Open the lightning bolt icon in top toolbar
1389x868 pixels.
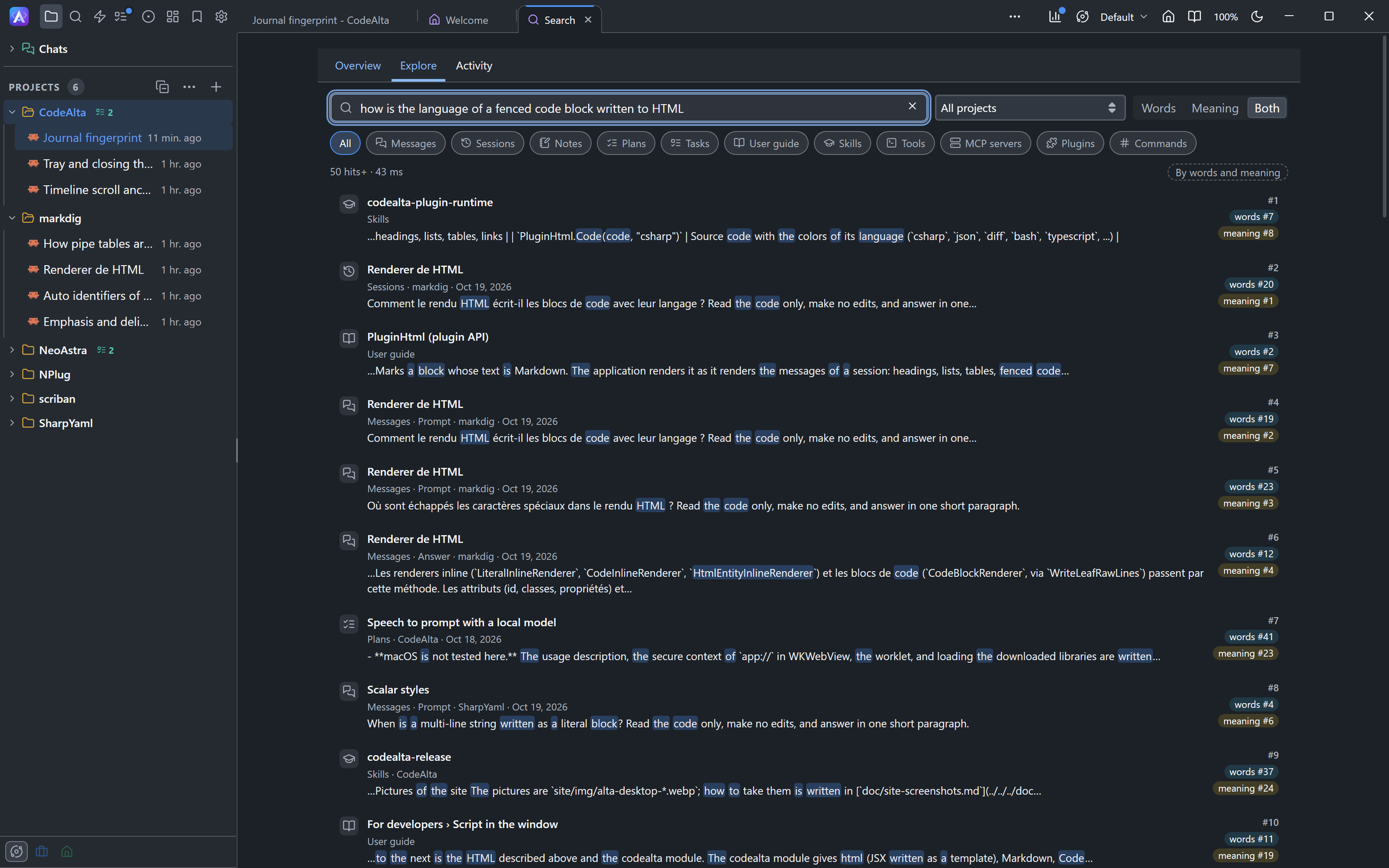[100, 17]
